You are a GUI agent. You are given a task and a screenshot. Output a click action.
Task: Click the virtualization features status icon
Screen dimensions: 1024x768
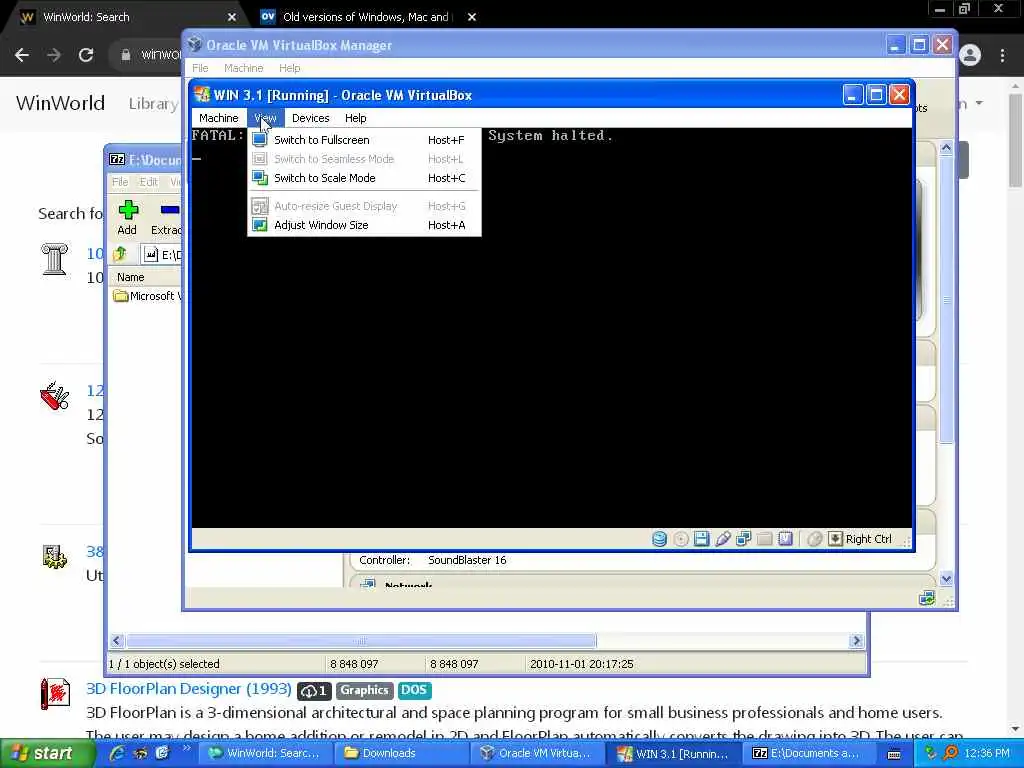click(x=785, y=539)
